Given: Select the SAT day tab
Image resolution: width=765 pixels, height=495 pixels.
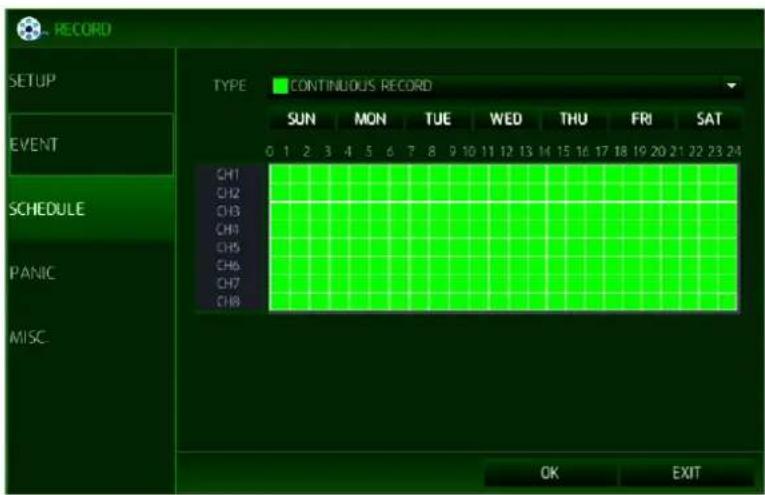Looking at the screenshot, I should (x=709, y=119).
